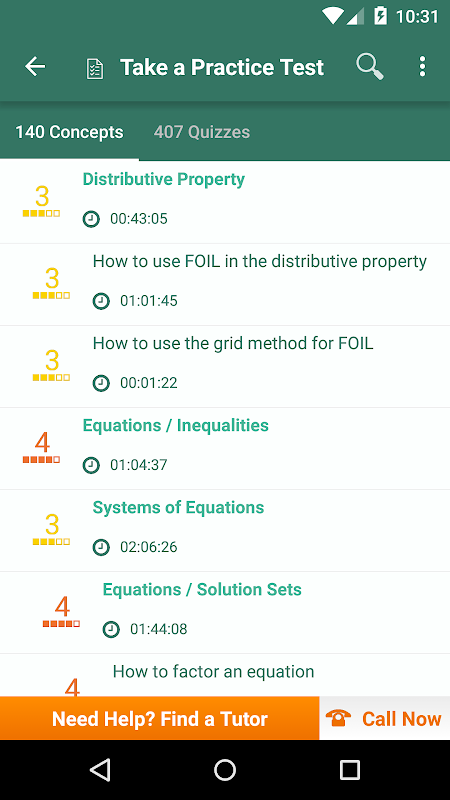The height and width of the screenshot is (800, 450).
Task: Tap the back arrow icon
Action: [35, 67]
